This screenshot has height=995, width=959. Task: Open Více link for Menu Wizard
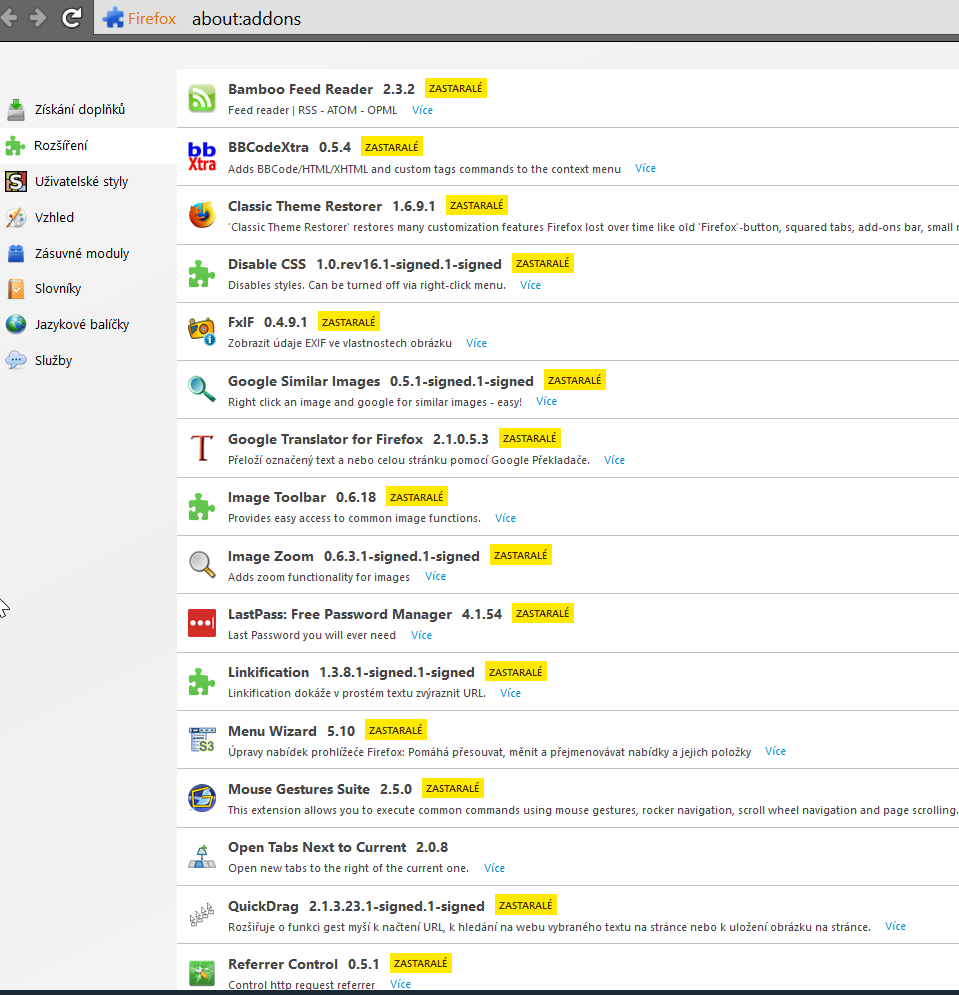pos(776,751)
